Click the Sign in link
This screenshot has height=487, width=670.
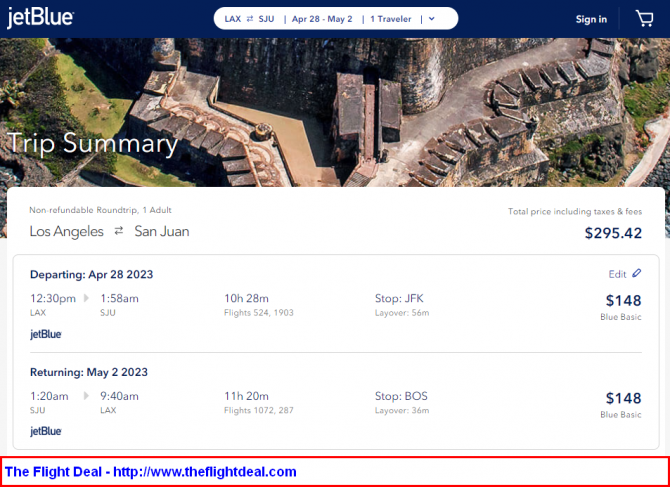[x=591, y=19]
